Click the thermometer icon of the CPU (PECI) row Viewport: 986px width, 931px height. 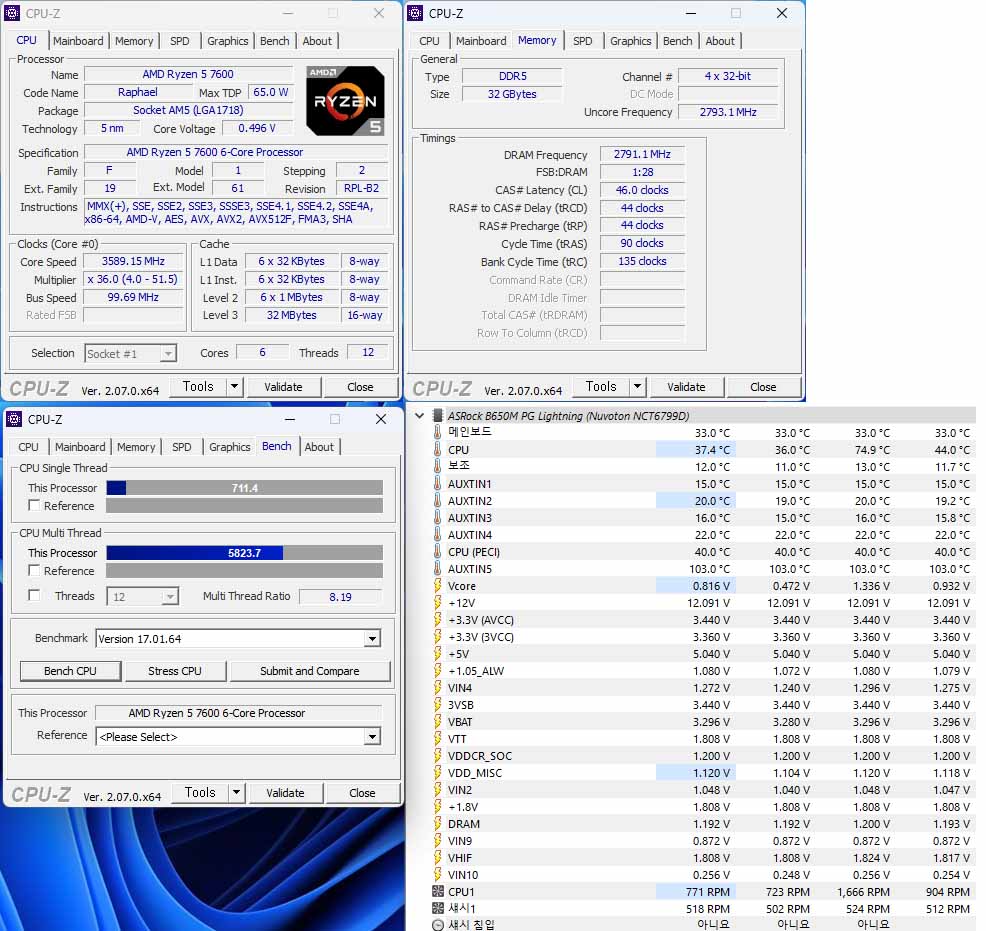437,551
